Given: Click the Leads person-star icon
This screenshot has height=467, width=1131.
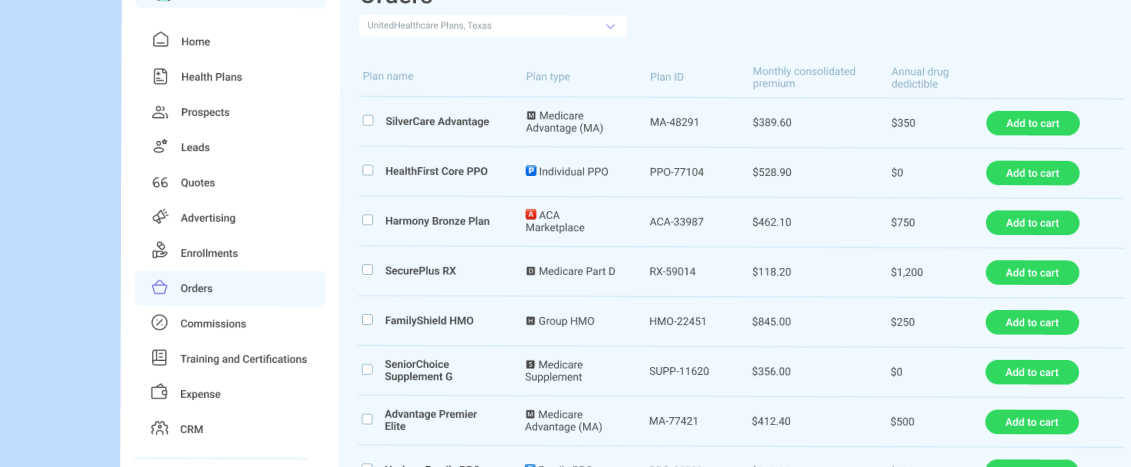Looking at the screenshot, I should pos(160,147).
